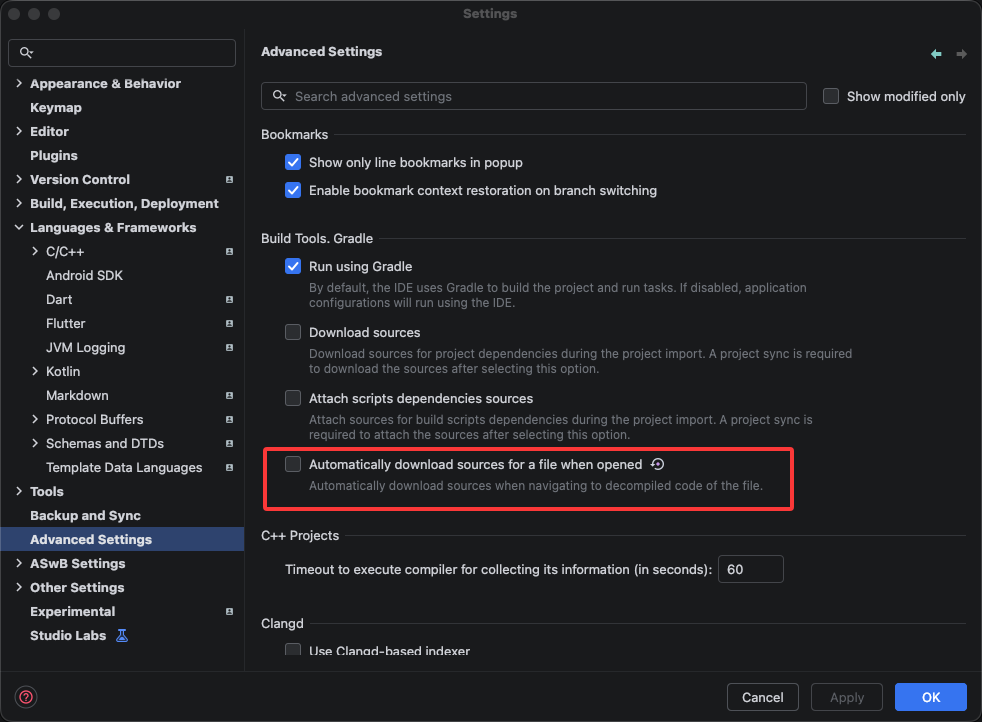The height and width of the screenshot is (722, 982).
Task: Expand Appearance & Behavior section
Action: pos(19,83)
